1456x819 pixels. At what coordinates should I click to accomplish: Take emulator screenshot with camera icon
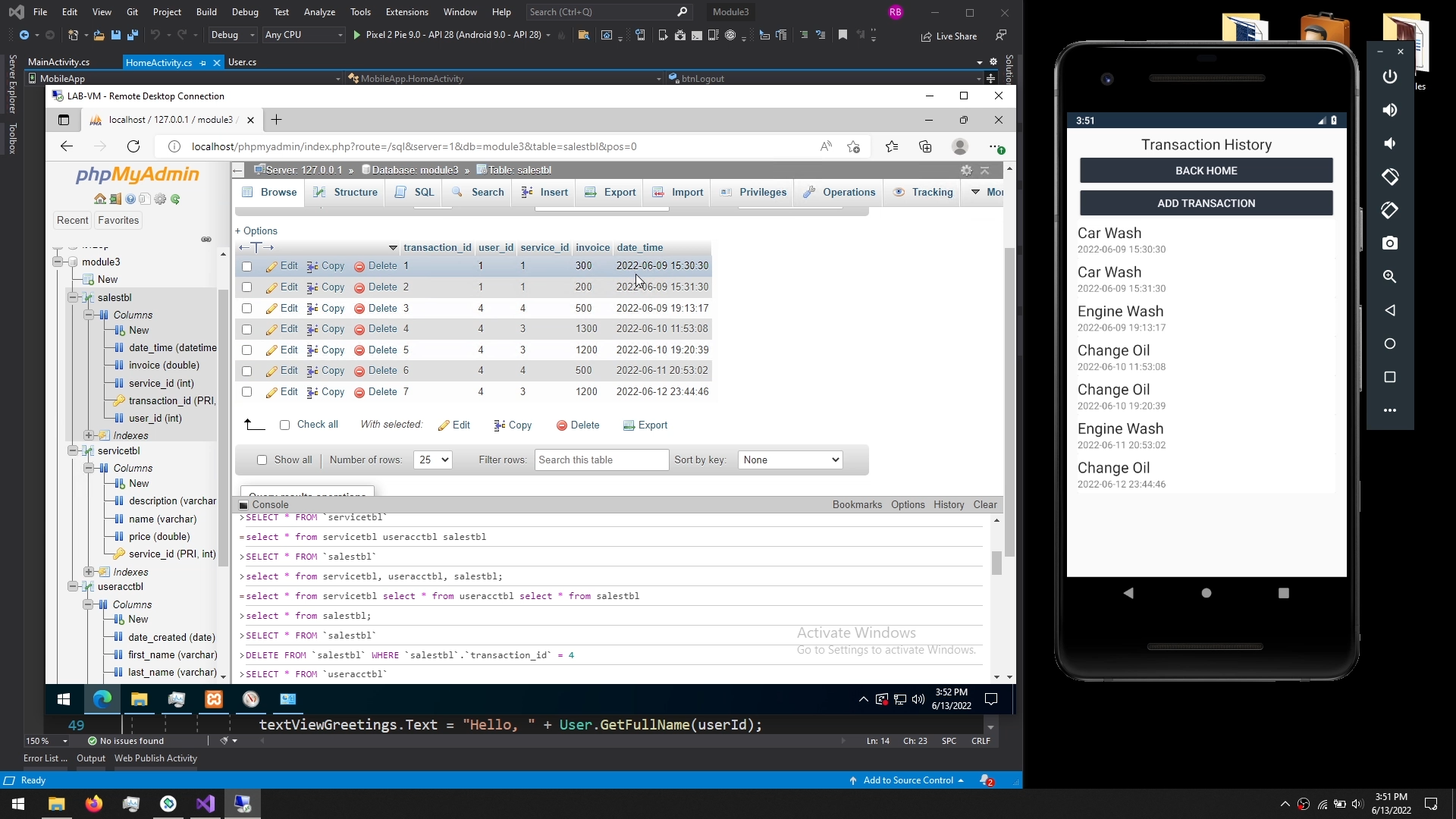click(1389, 243)
